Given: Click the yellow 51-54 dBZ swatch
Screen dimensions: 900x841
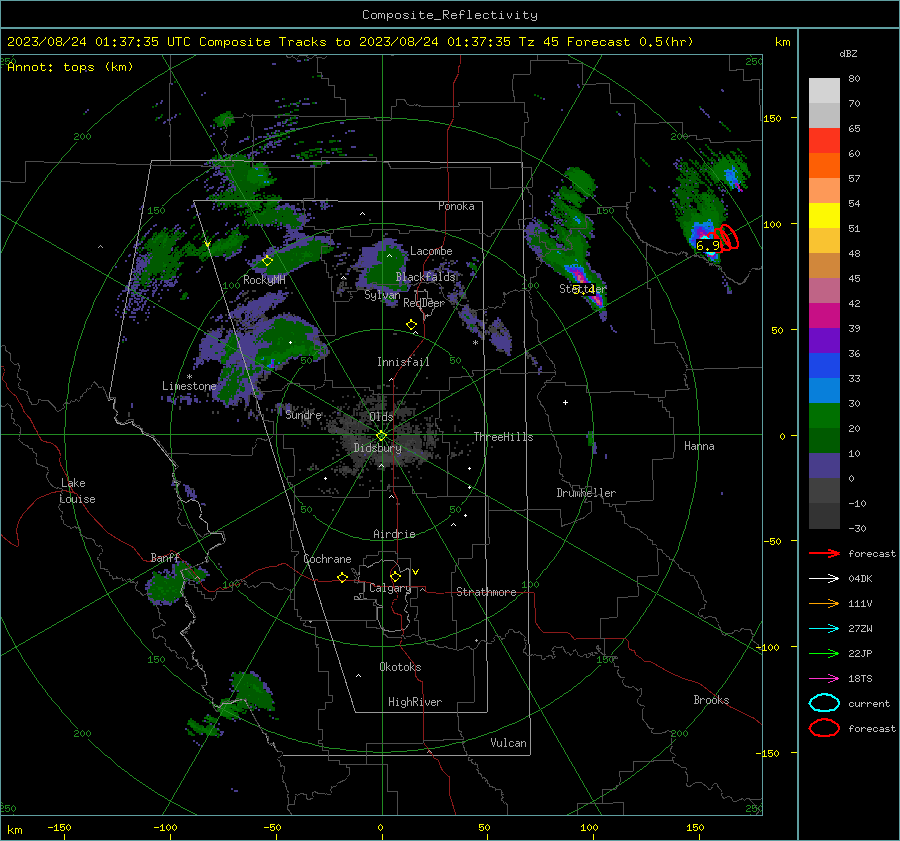Looking at the screenshot, I should (824, 216).
